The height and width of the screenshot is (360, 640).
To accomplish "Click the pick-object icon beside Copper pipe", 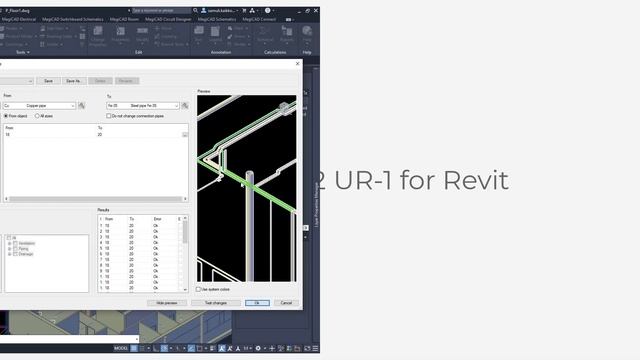I will (82, 106).
